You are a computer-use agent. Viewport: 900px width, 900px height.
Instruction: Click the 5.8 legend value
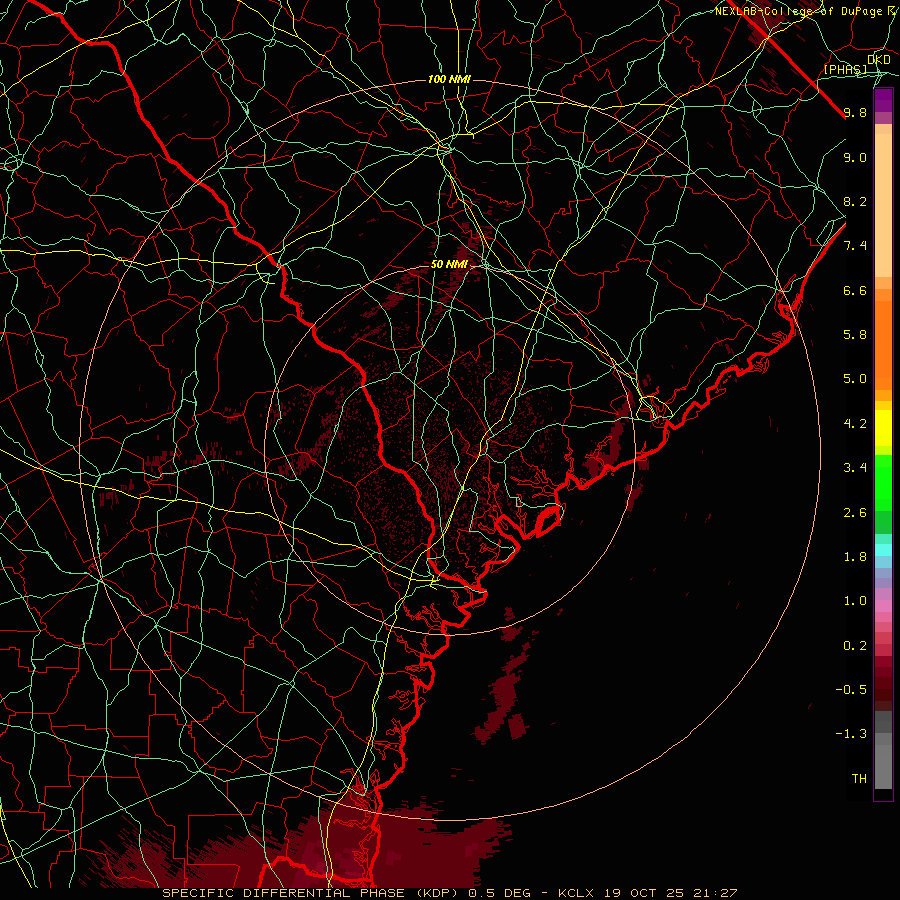855,335
